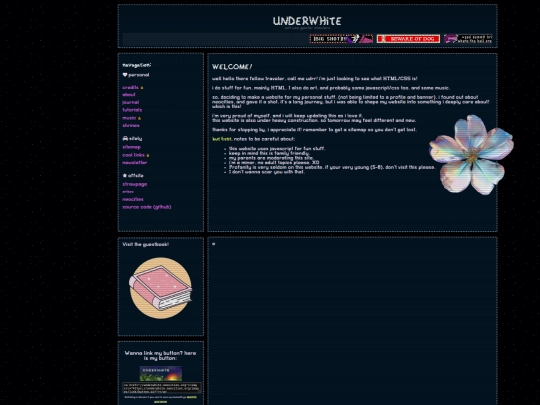
Task: Open the sitemap link
Action: pyautogui.click(x=131, y=147)
